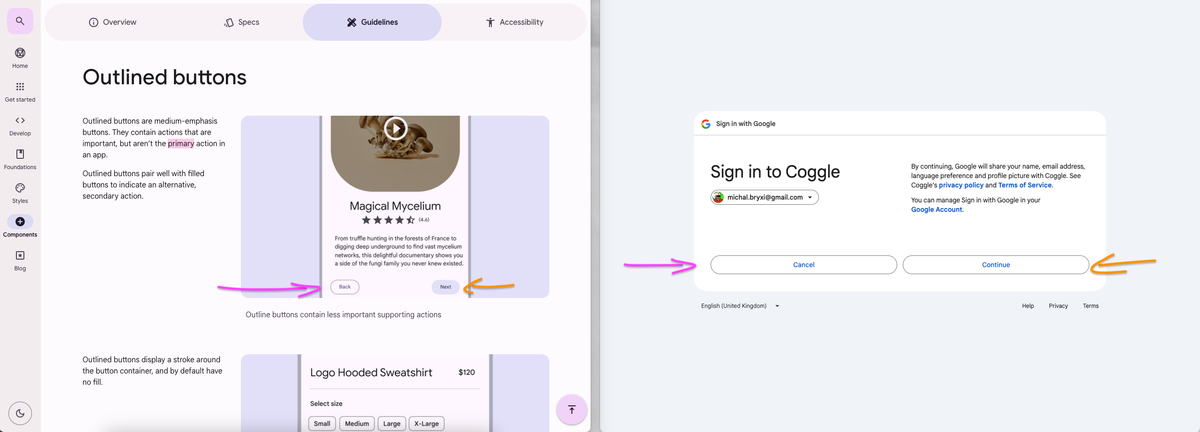Image resolution: width=1200 pixels, height=432 pixels.
Task: Open the Foundations icon
Action: tap(20, 154)
